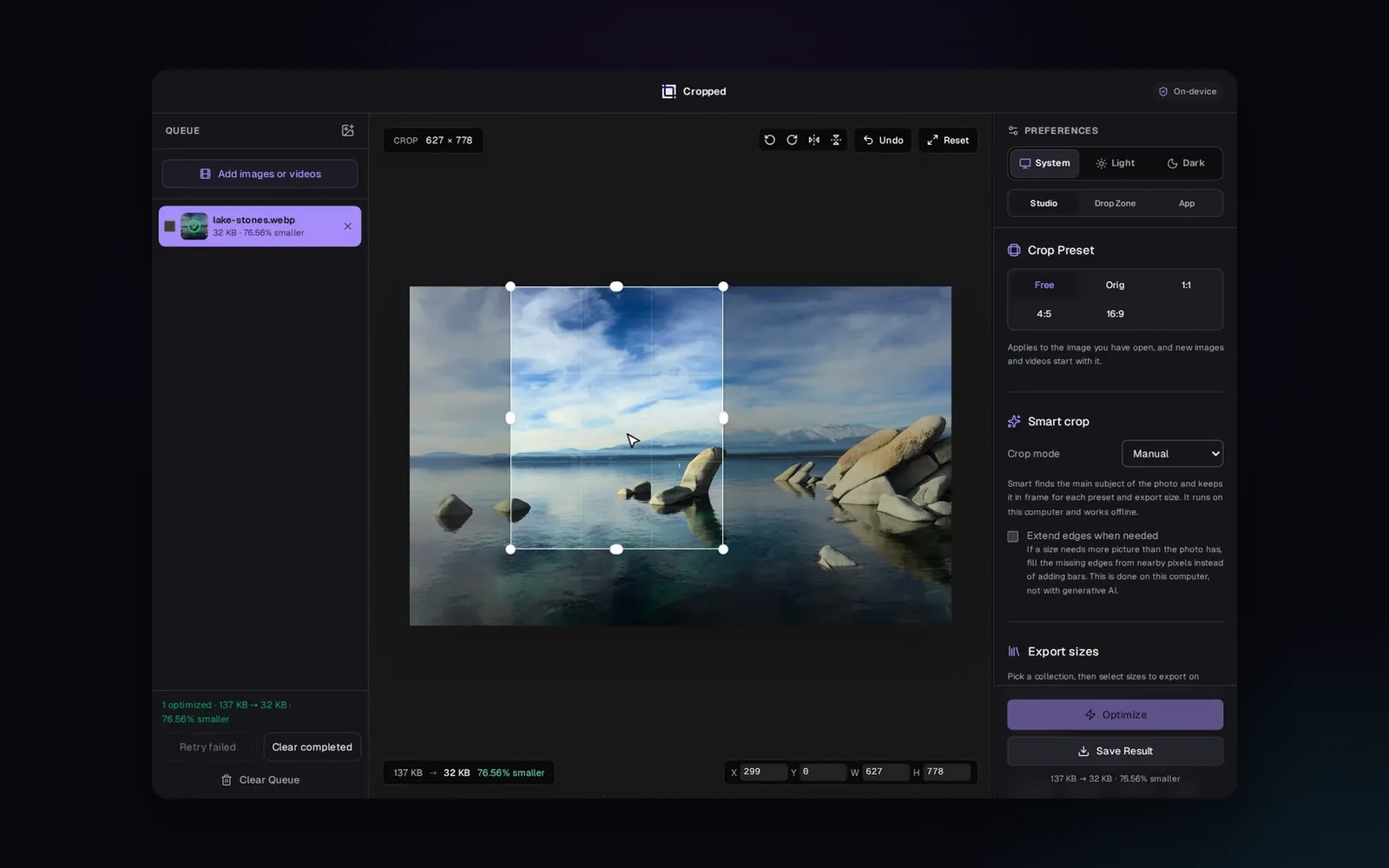Click Add images or videos
Image resolution: width=1389 pixels, height=868 pixels.
[260, 174]
